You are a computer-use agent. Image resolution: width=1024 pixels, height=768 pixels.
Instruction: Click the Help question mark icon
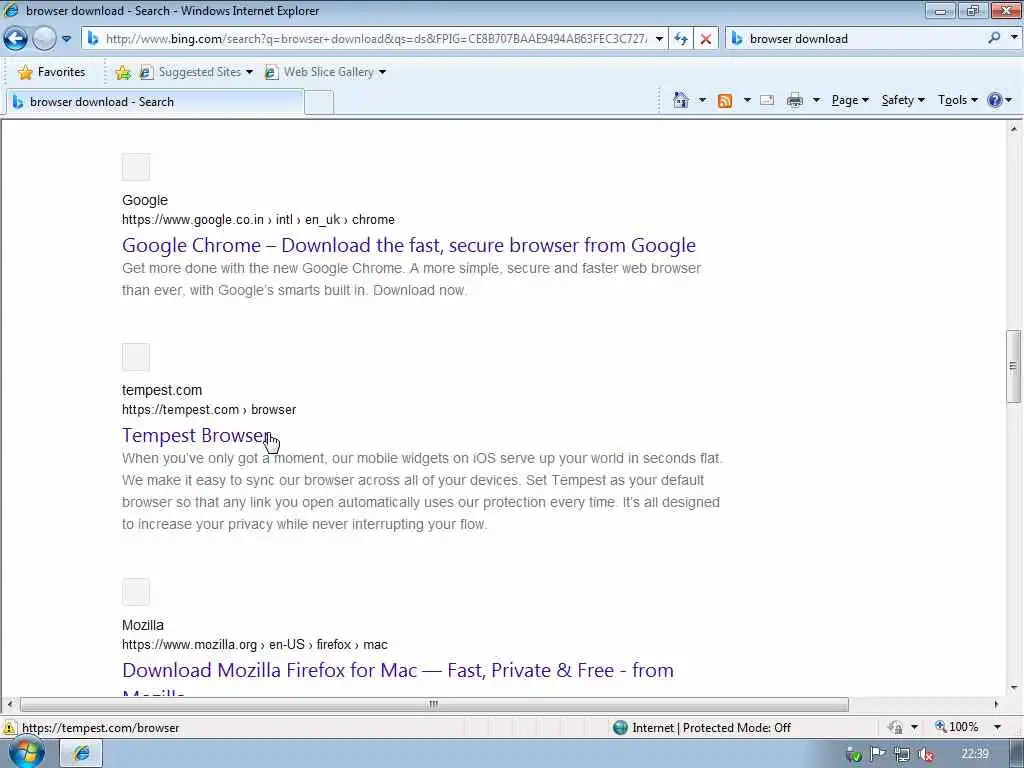(995, 100)
